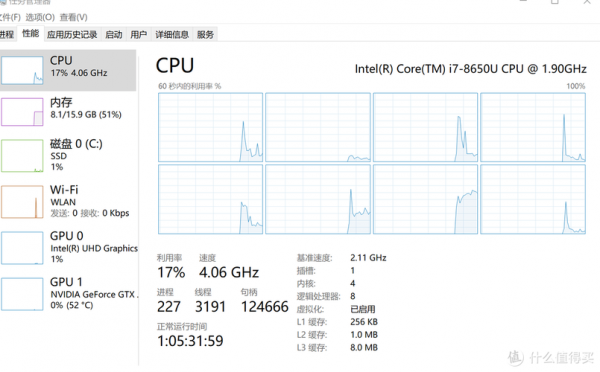Switch to the 应用历史记录 tab

click(x=72, y=34)
